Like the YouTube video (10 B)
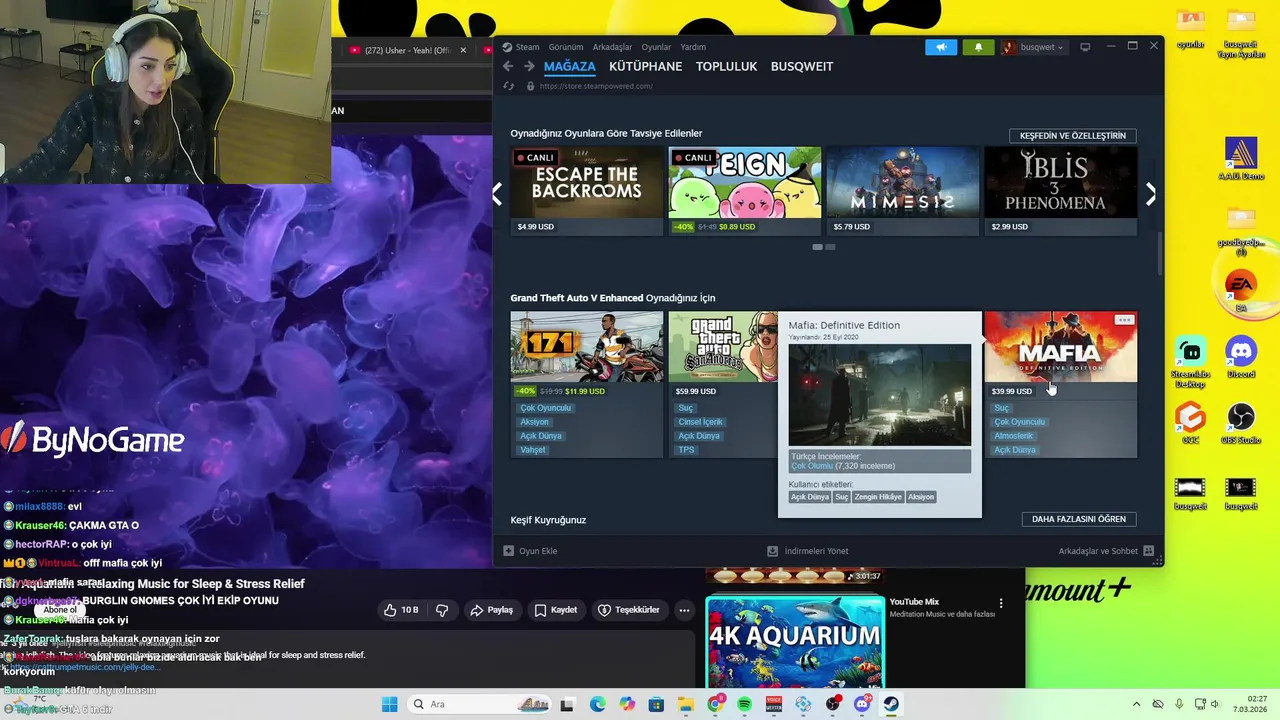Image resolution: width=1280 pixels, height=720 pixels. click(401, 610)
